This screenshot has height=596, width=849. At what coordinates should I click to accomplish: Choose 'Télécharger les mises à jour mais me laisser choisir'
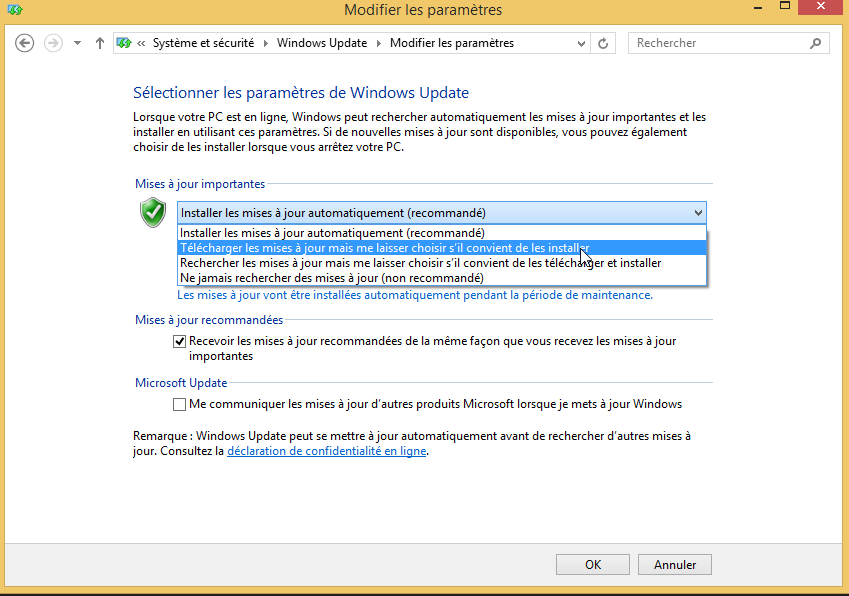pyautogui.click(x=442, y=248)
